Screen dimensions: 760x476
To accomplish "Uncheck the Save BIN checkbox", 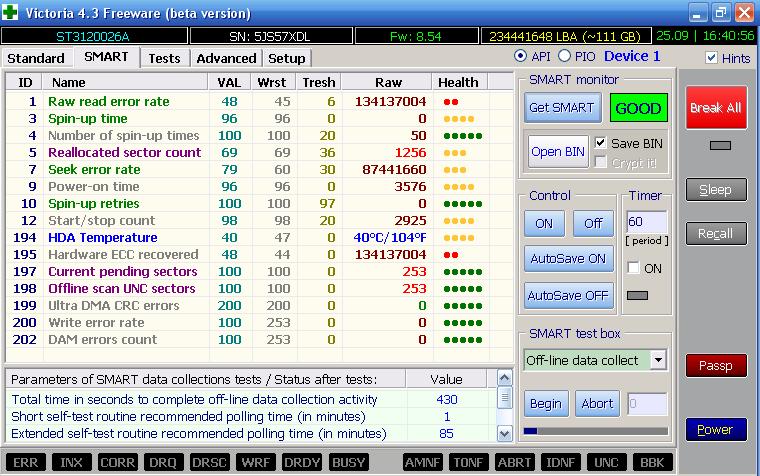I will [600, 143].
